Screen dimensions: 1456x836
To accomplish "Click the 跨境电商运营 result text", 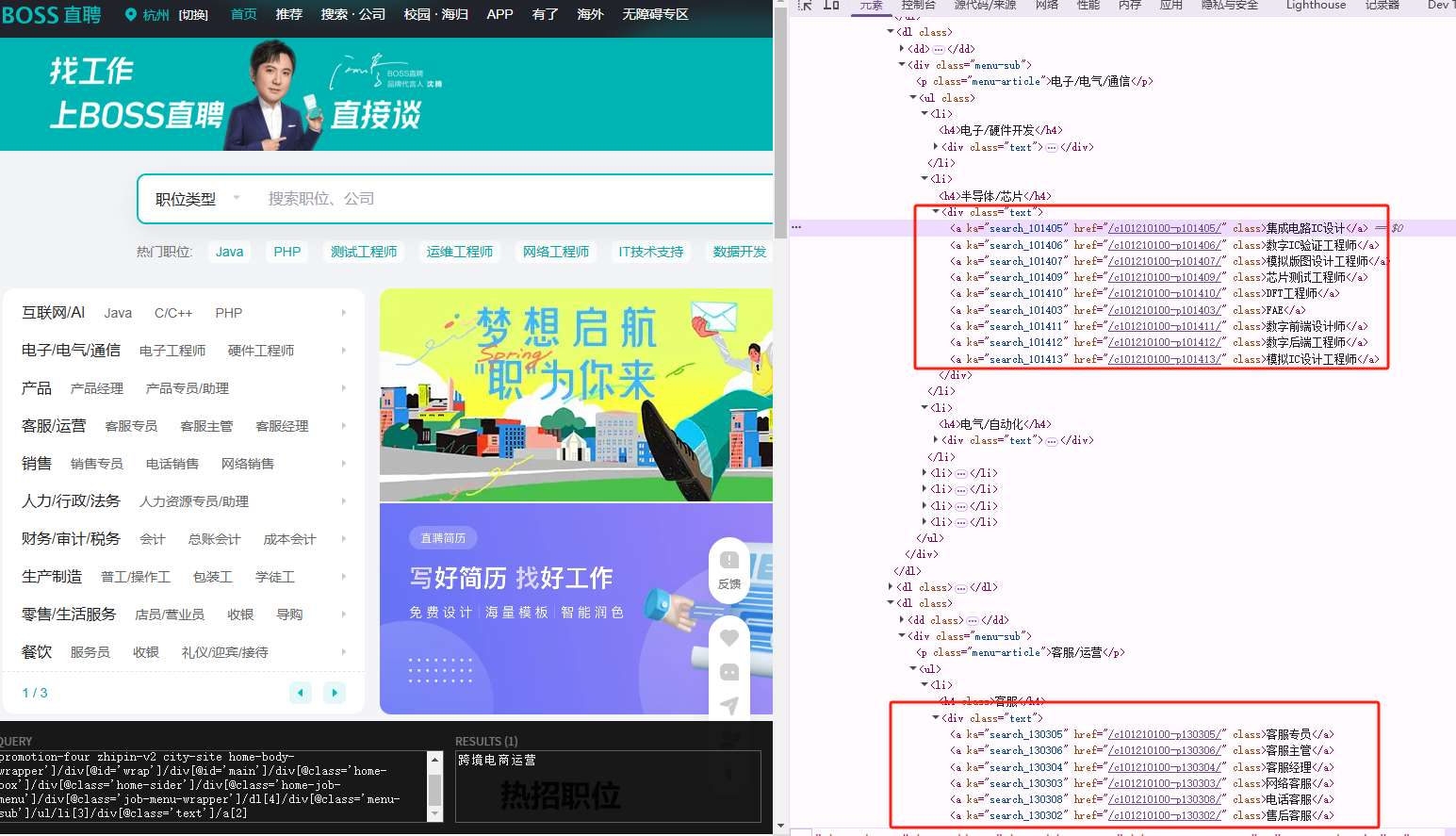I will tap(497, 760).
